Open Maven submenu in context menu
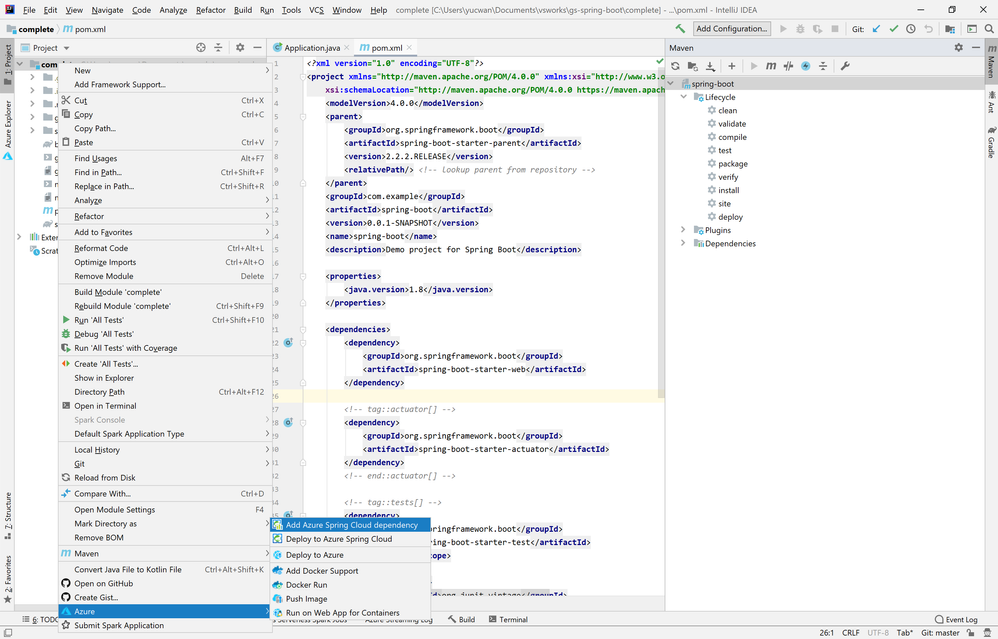 [x=165, y=554]
